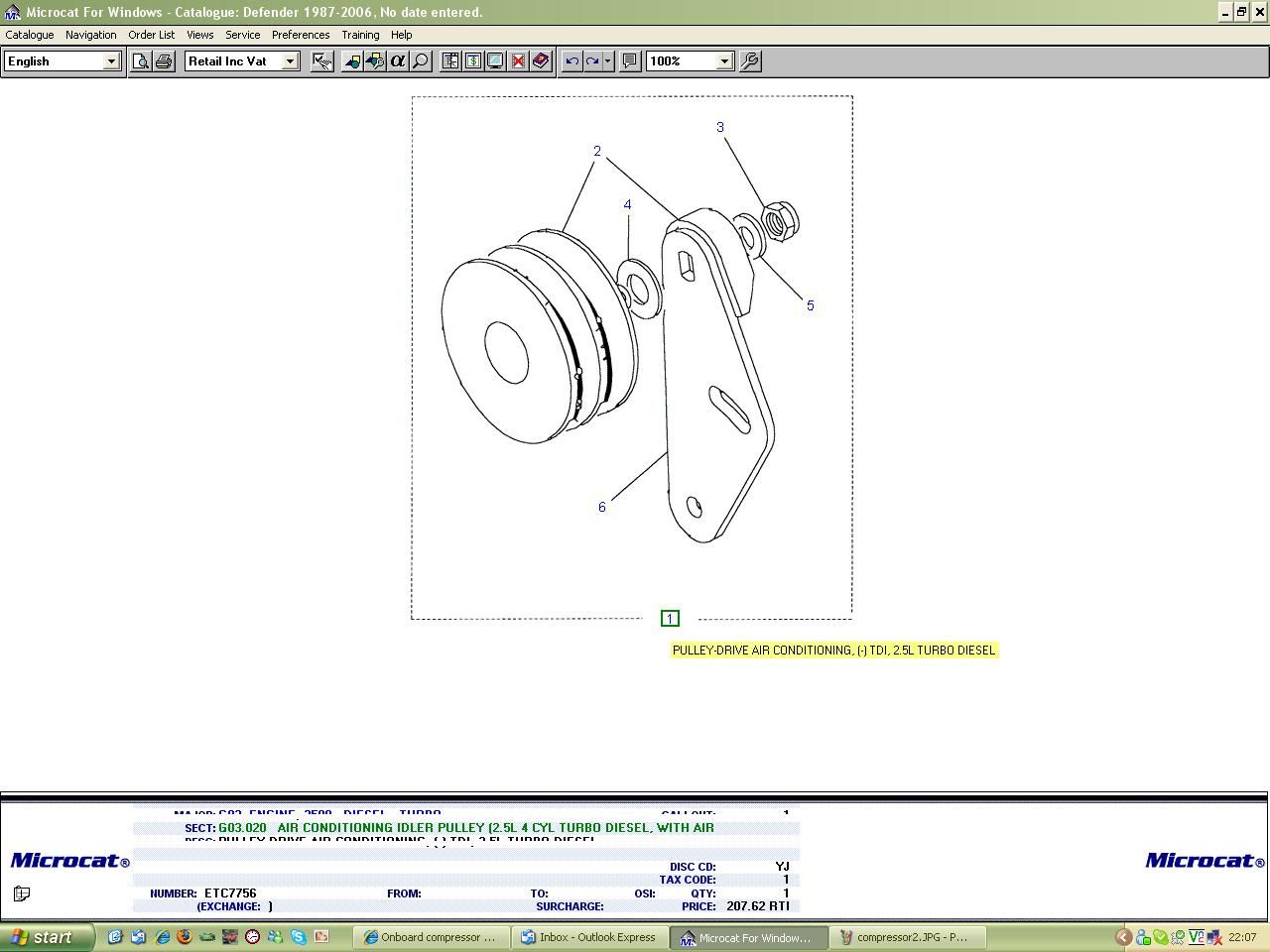Open the Navigation menu
Image resolution: width=1270 pixels, height=952 pixels.
[91, 35]
